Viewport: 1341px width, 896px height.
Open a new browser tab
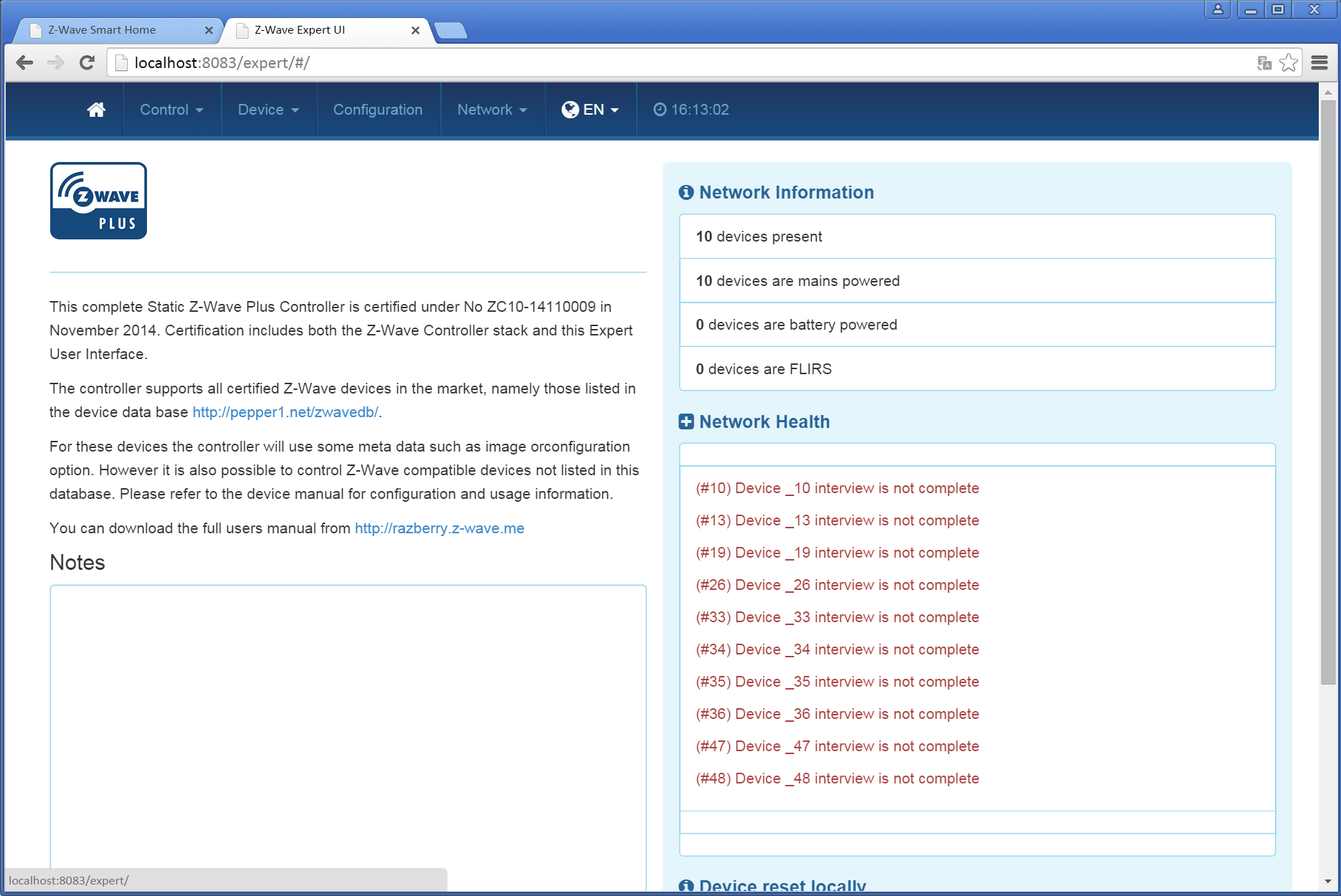point(450,30)
